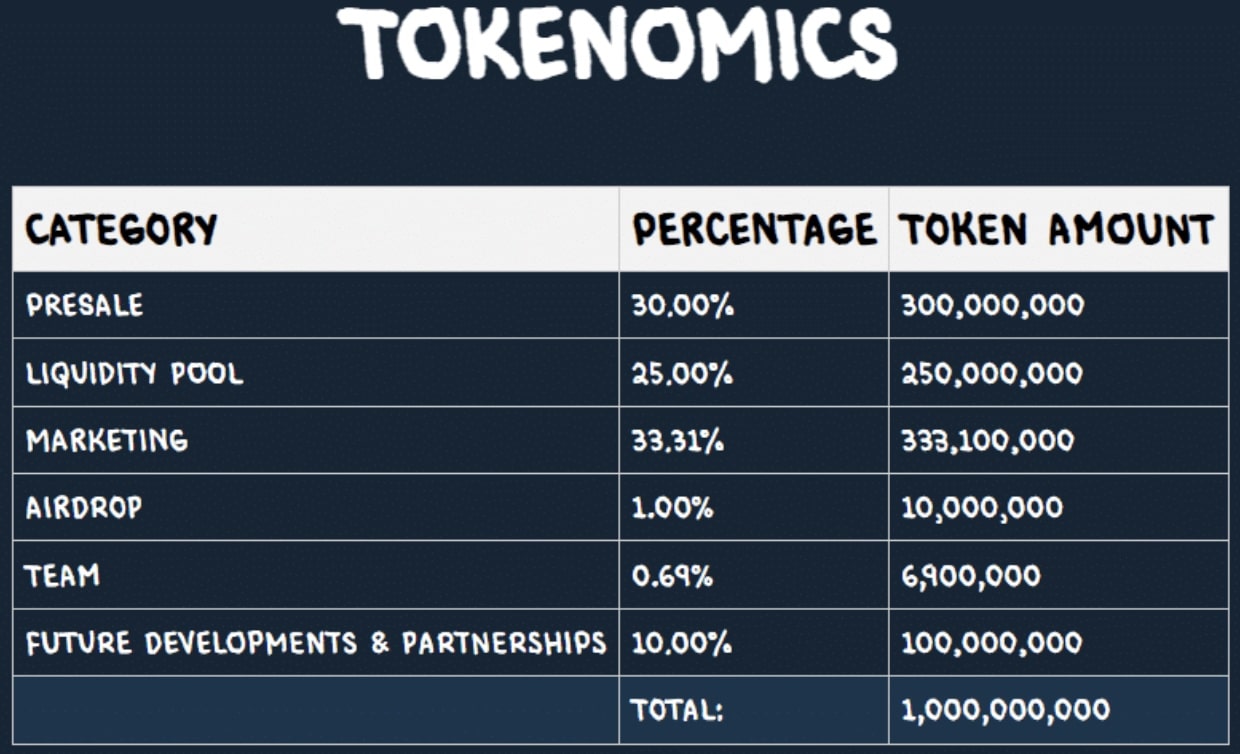This screenshot has width=1240, height=754.
Task: Click the TOKENOMICS title heading
Action: coord(616,42)
